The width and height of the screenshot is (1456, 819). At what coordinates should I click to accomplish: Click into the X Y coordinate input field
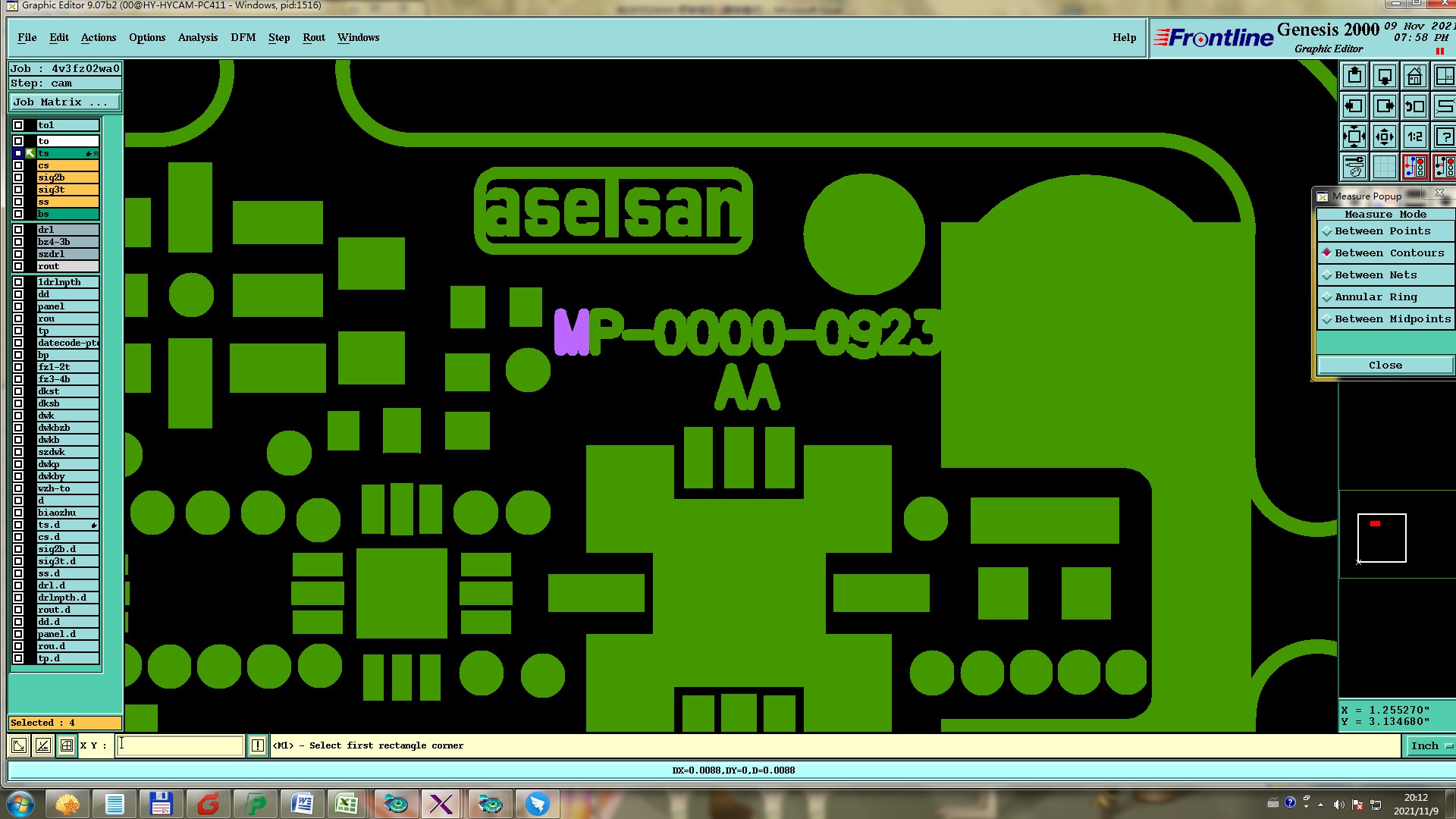180,745
